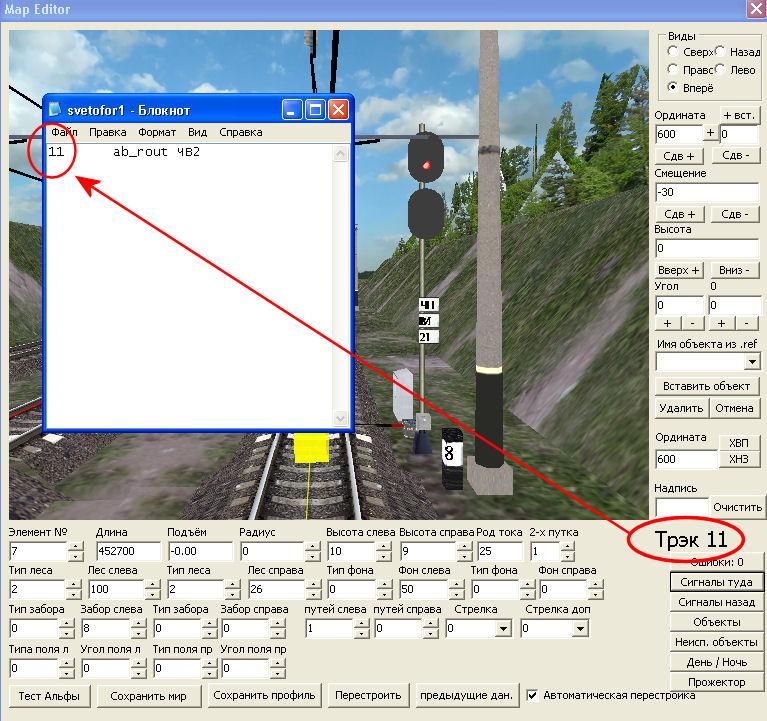Click the Вставить объект button
Image resolution: width=767 pixels, height=721 pixels.
(707, 386)
